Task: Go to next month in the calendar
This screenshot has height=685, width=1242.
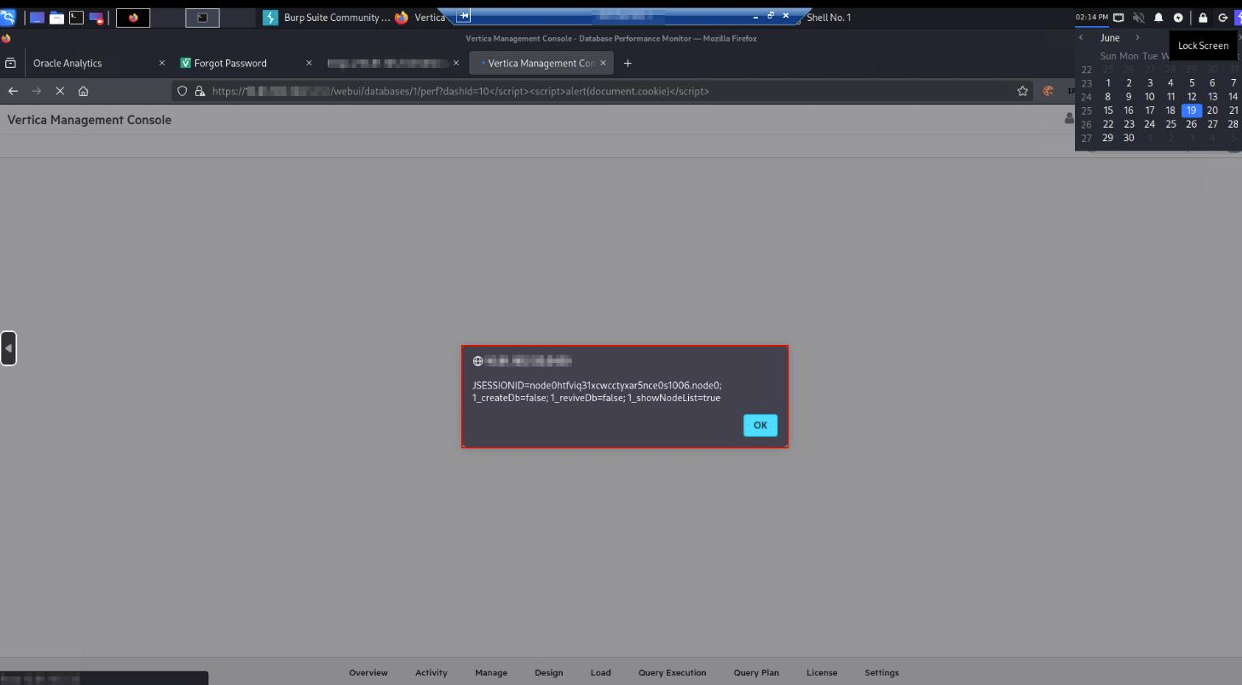Action: [1137, 38]
